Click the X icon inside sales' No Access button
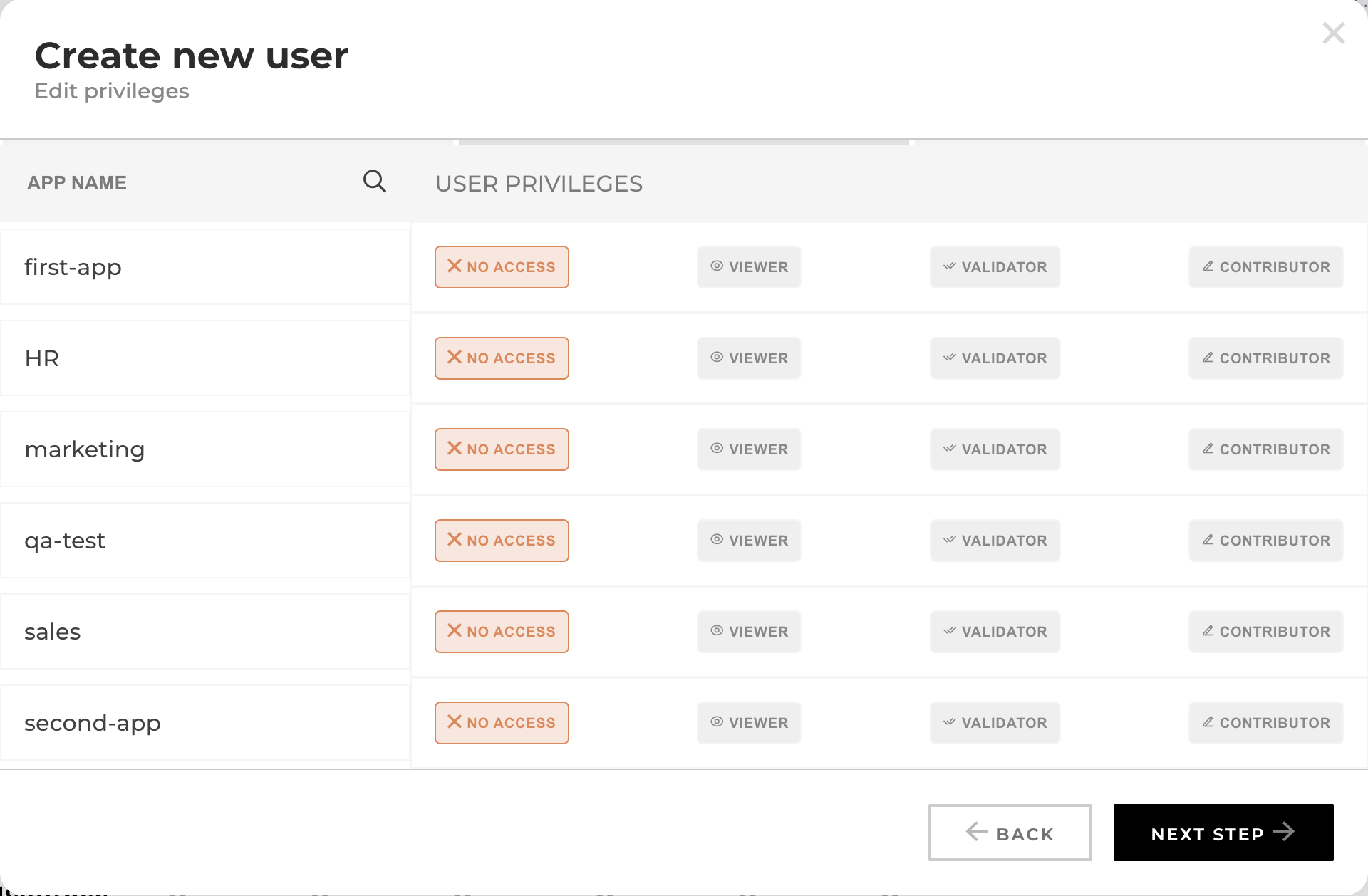This screenshot has height=896, width=1368. click(454, 631)
